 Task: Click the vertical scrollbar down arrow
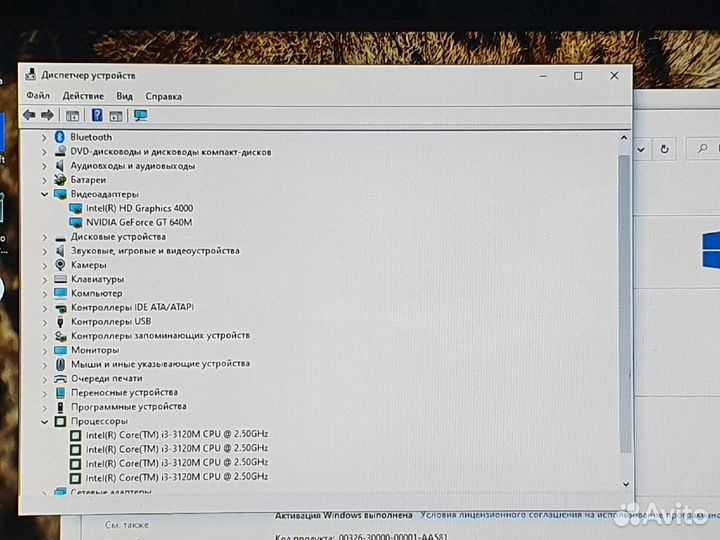[x=625, y=484]
